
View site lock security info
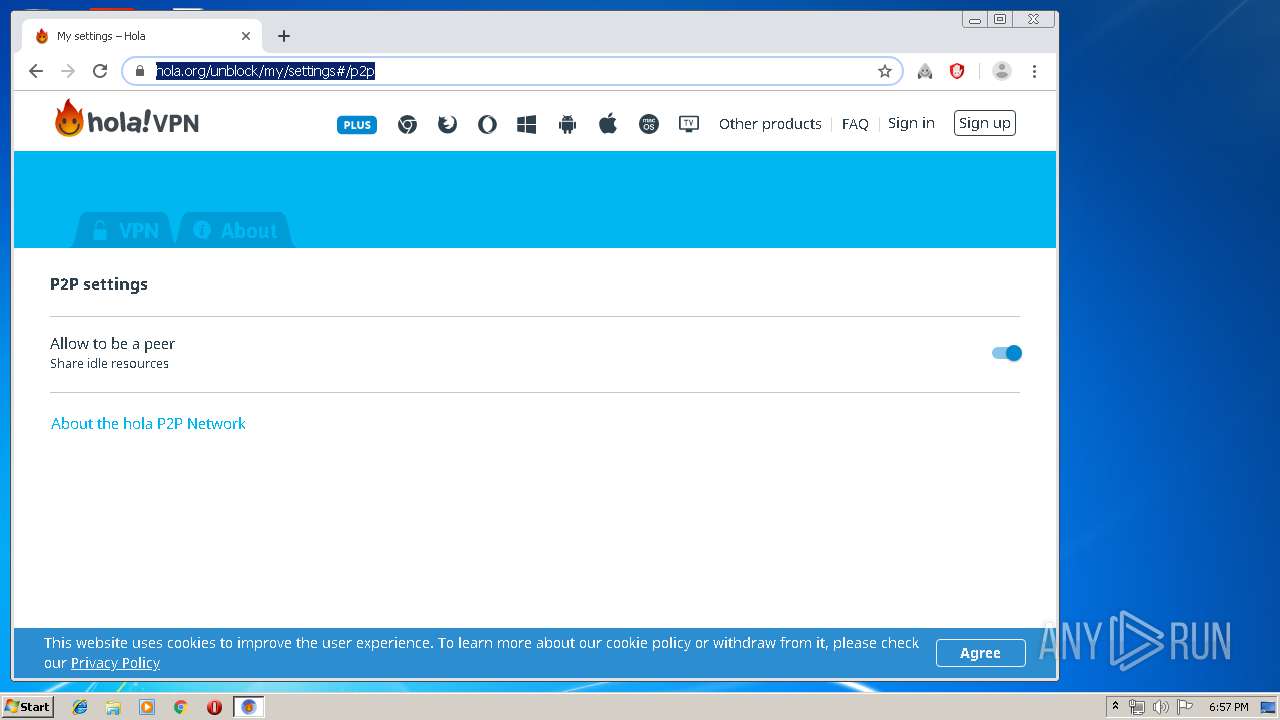pyautogui.click(x=140, y=71)
